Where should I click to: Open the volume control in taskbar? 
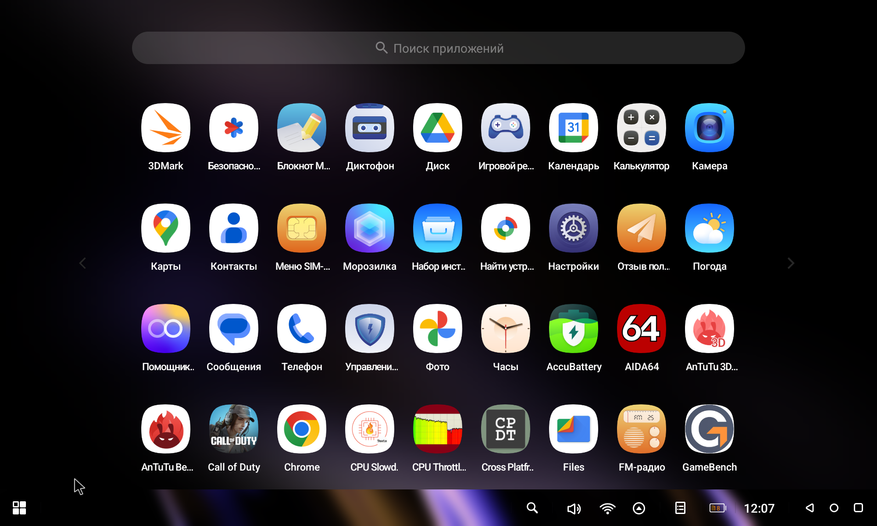coord(574,508)
